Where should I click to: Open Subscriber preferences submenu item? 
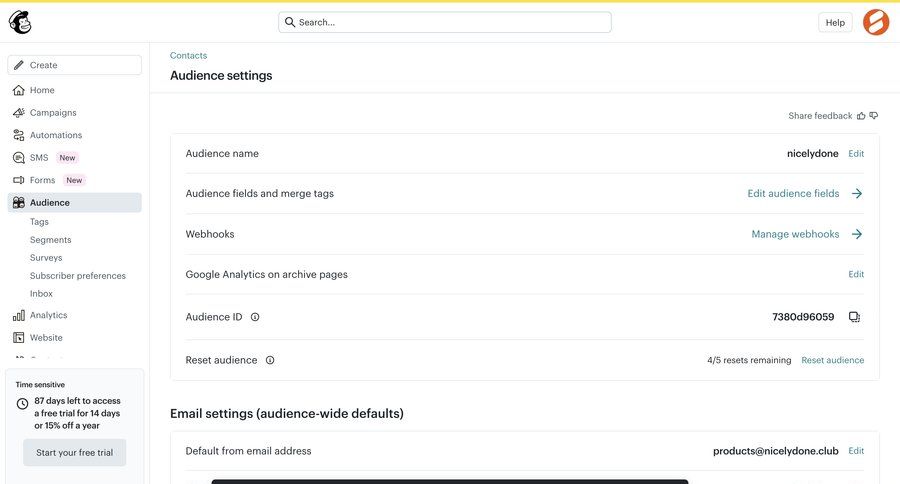point(77,276)
